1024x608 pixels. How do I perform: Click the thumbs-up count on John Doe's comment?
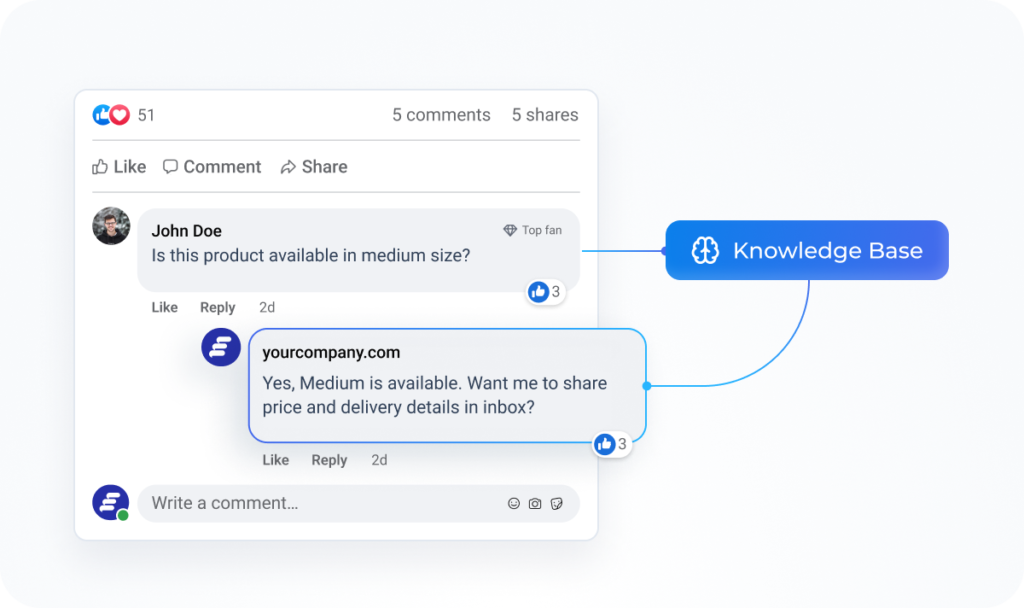pyautogui.click(x=546, y=292)
